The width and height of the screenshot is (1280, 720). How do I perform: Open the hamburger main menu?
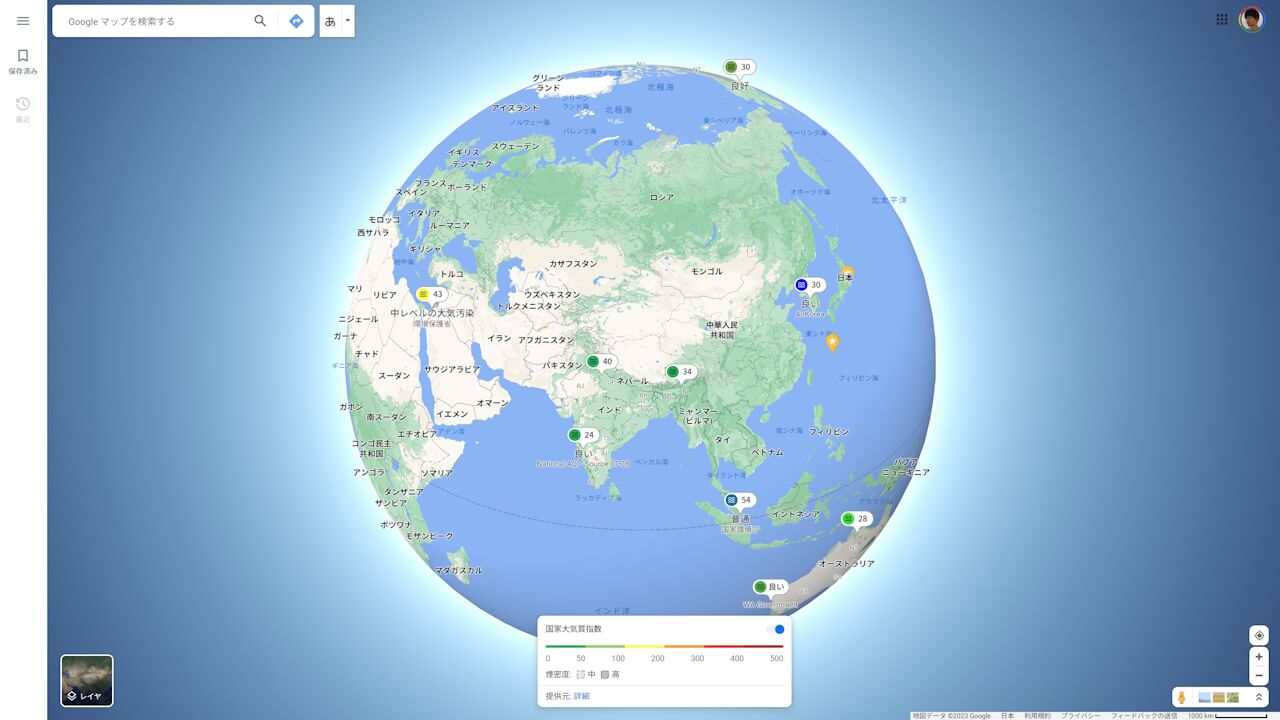[x=23, y=20]
